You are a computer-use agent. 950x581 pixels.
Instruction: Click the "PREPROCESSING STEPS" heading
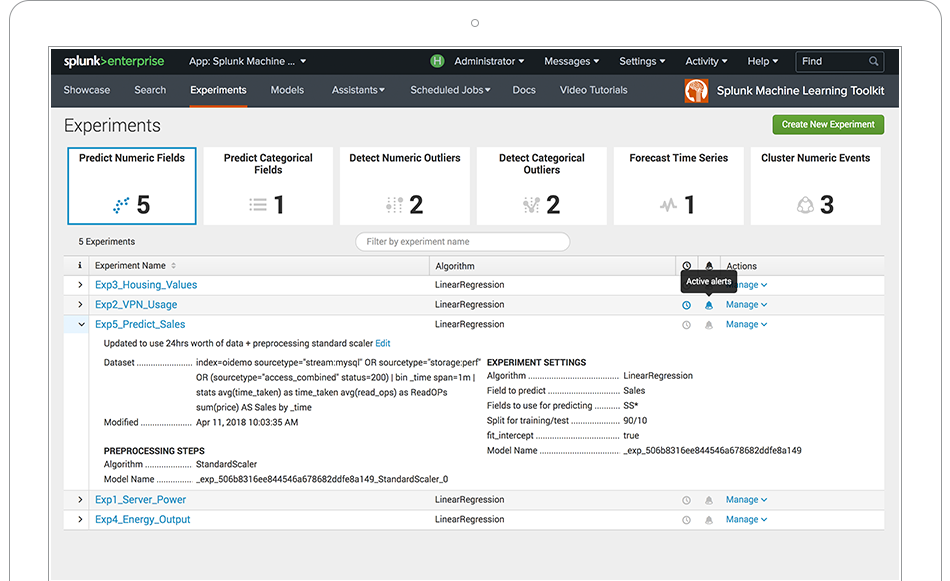pyautogui.click(x=154, y=451)
